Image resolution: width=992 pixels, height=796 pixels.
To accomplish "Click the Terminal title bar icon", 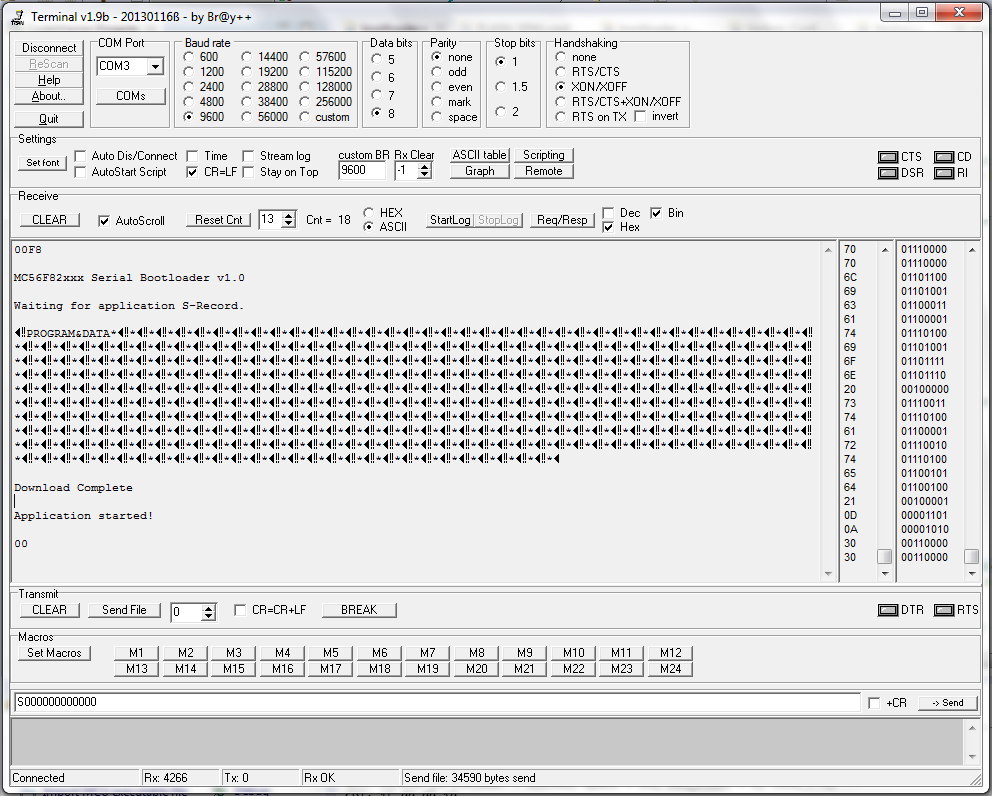I will point(18,13).
